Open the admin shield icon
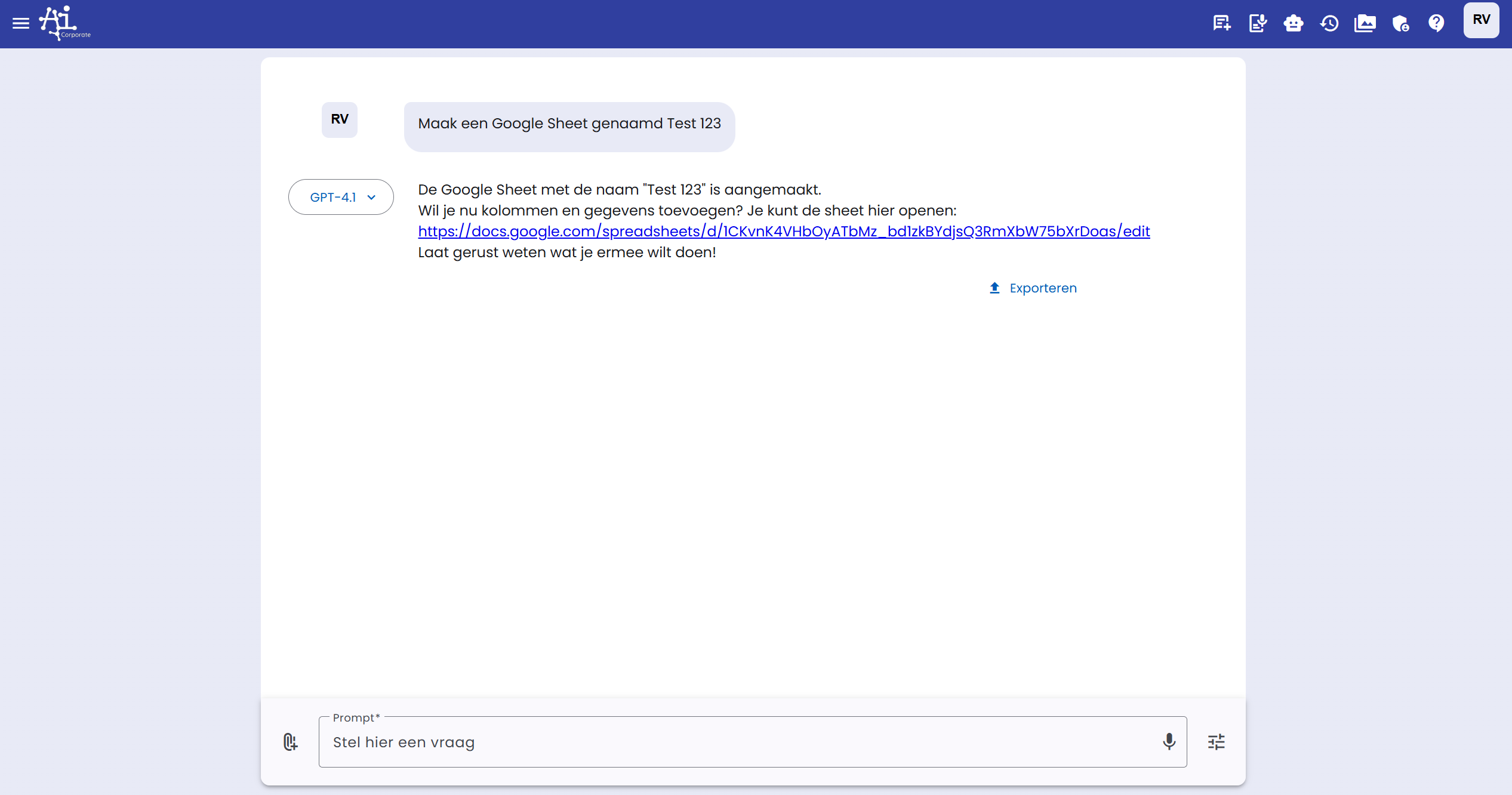Viewport: 1512px width, 795px height. point(1400,23)
